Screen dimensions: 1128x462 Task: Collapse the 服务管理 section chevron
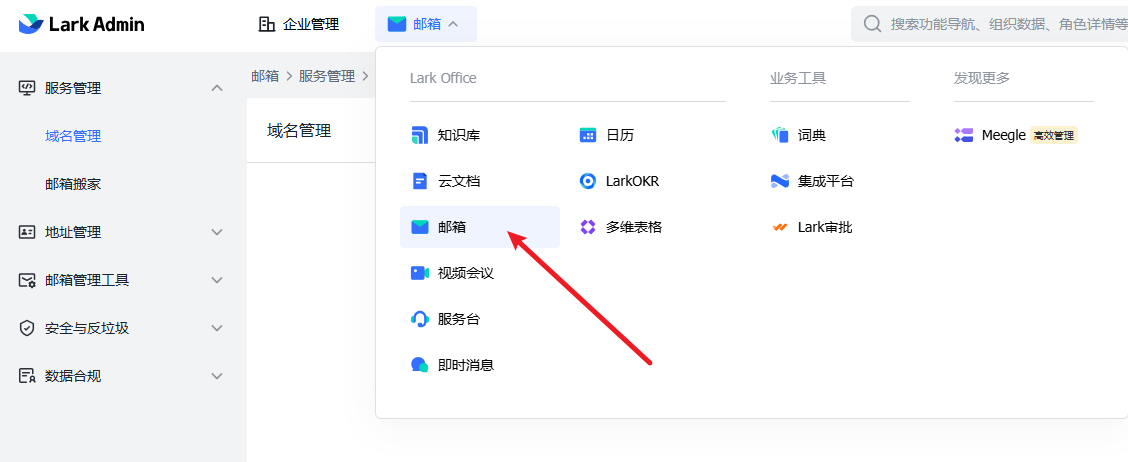coord(217,88)
